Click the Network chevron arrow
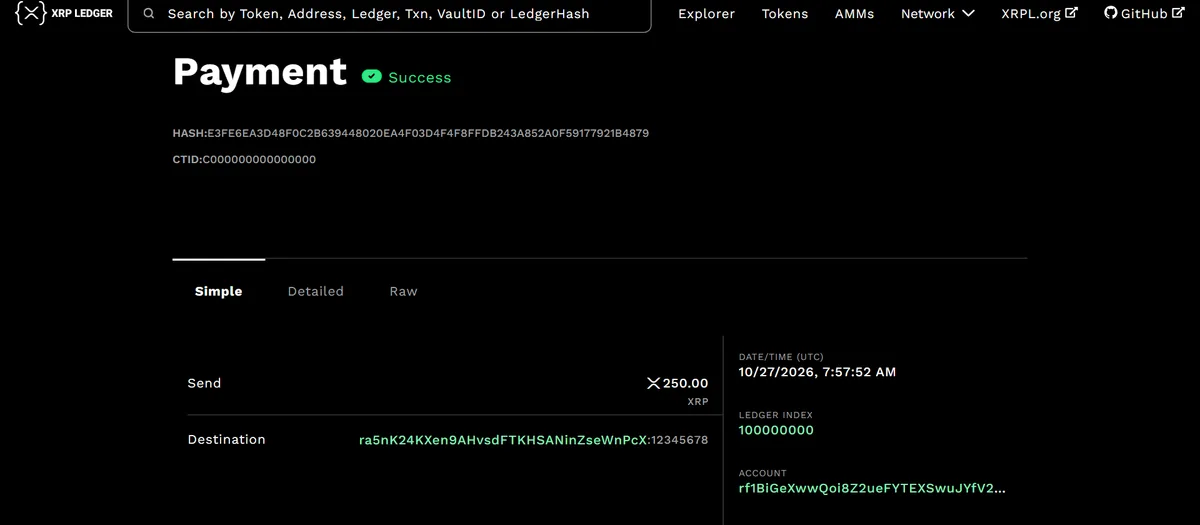The width and height of the screenshot is (1200, 525). click(x=968, y=14)
